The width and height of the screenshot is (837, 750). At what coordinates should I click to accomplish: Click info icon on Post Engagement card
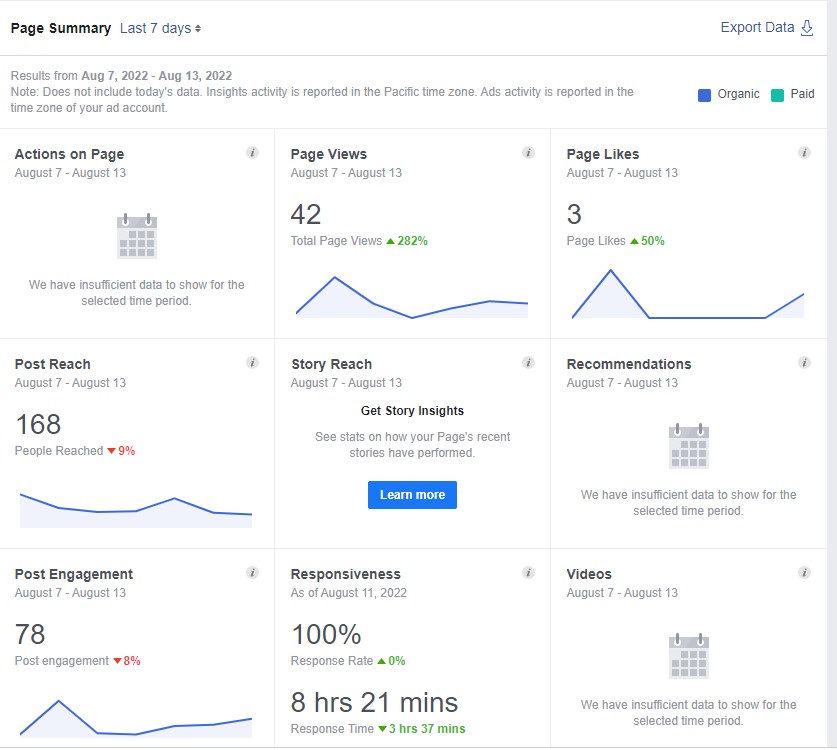[252, 573]
